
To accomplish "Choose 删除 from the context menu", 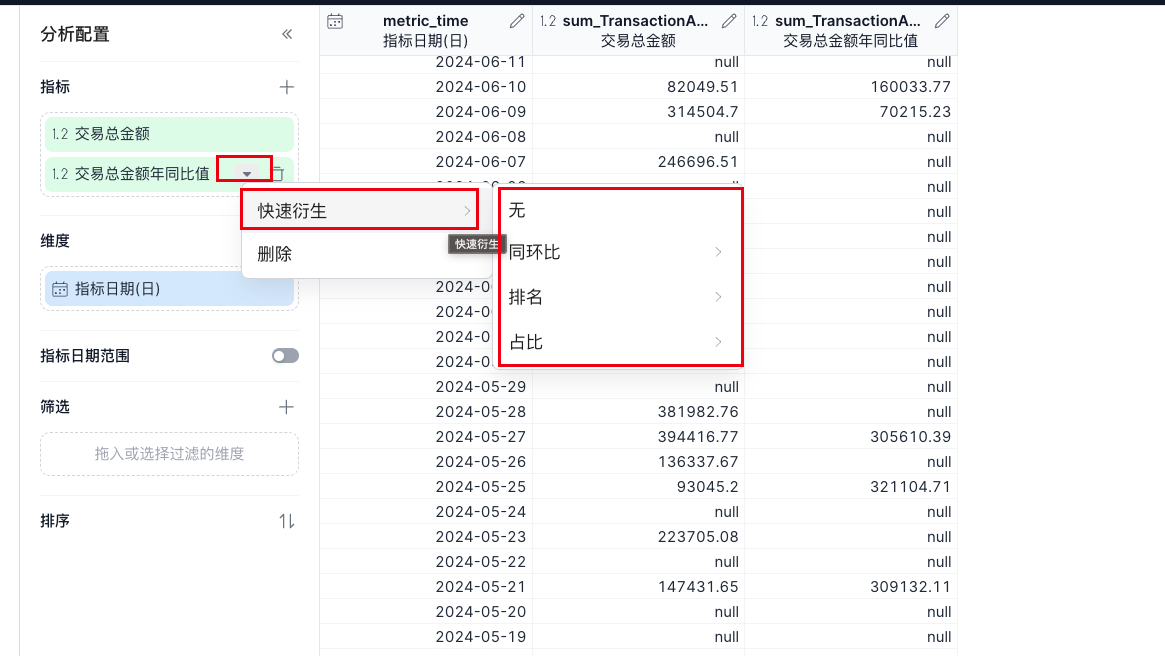I will (x=275, y=254).
